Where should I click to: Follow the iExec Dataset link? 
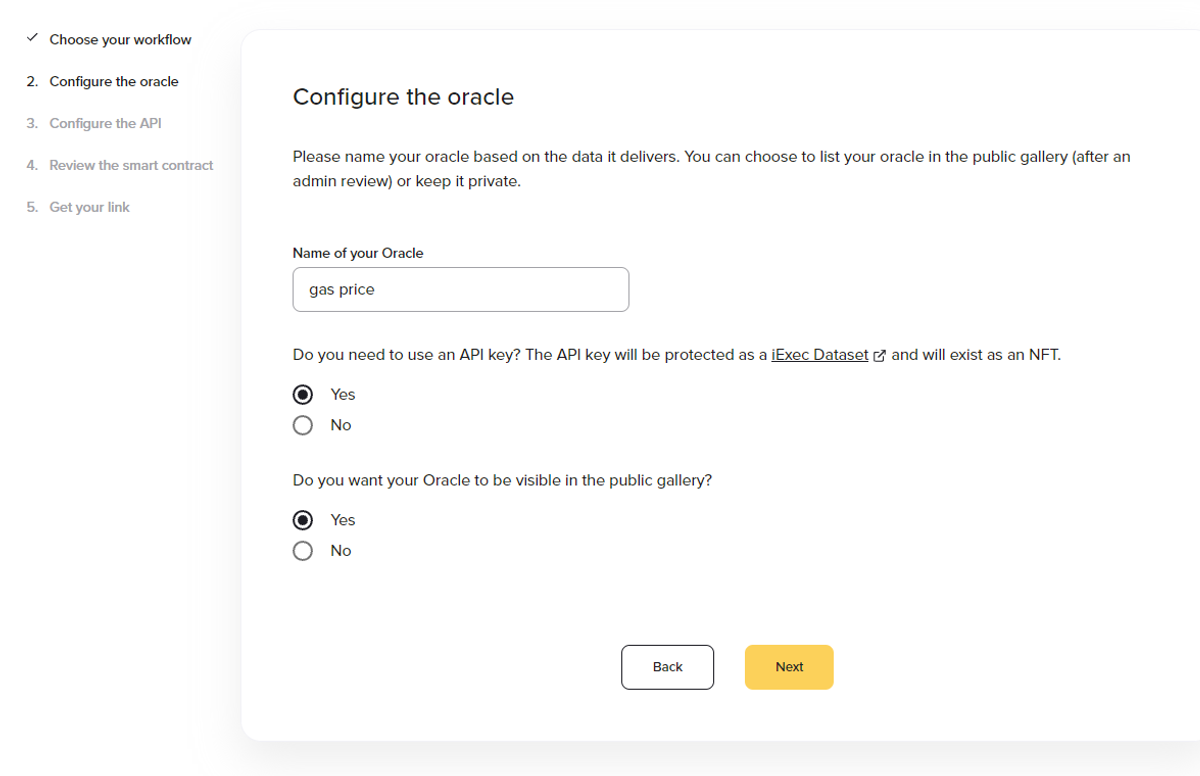(820, 355)
